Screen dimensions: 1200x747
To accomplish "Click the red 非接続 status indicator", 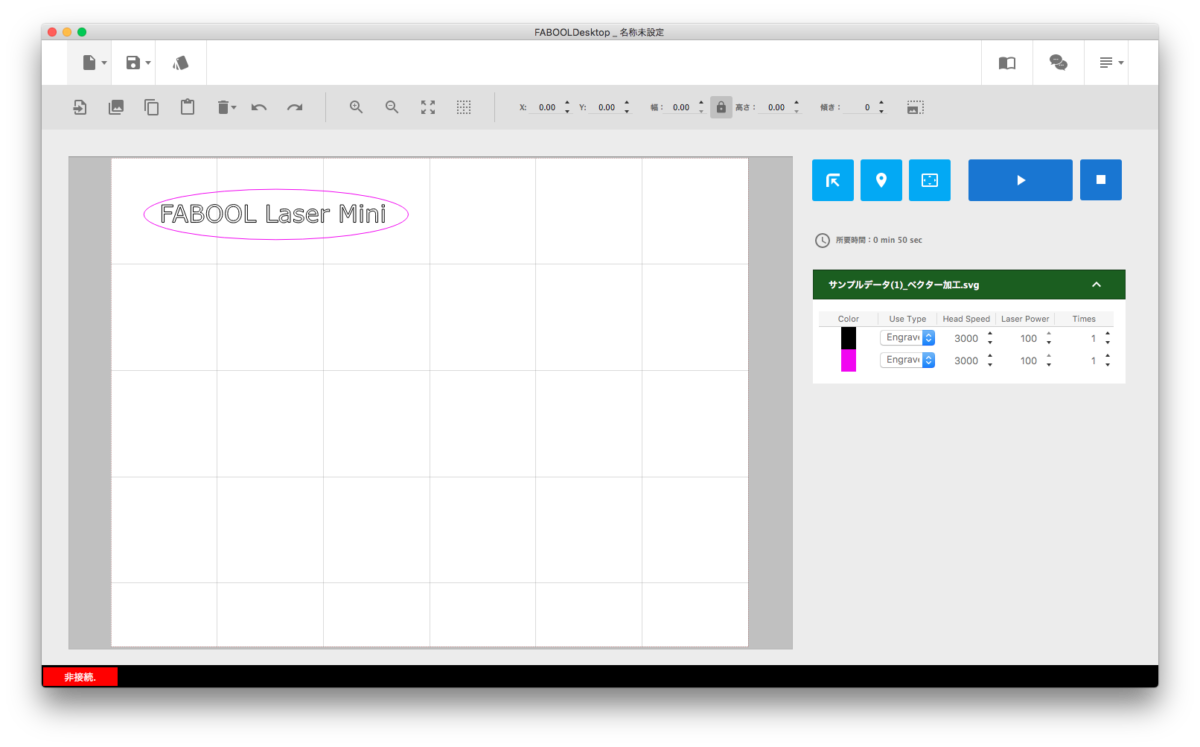I will tap(80, 677).
